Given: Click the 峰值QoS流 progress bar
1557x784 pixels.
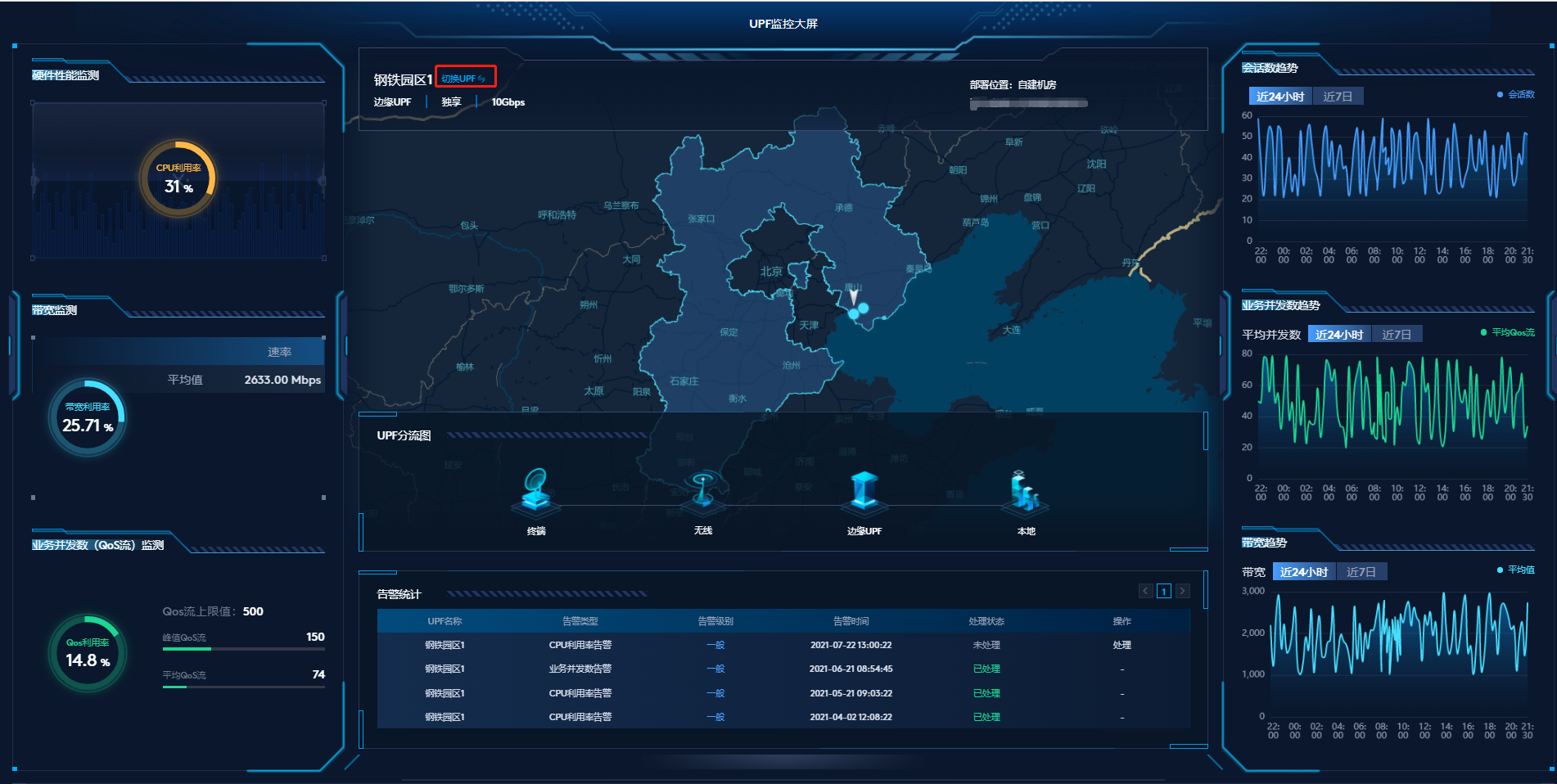Looking at the screenshot, I should click(243, 649).
